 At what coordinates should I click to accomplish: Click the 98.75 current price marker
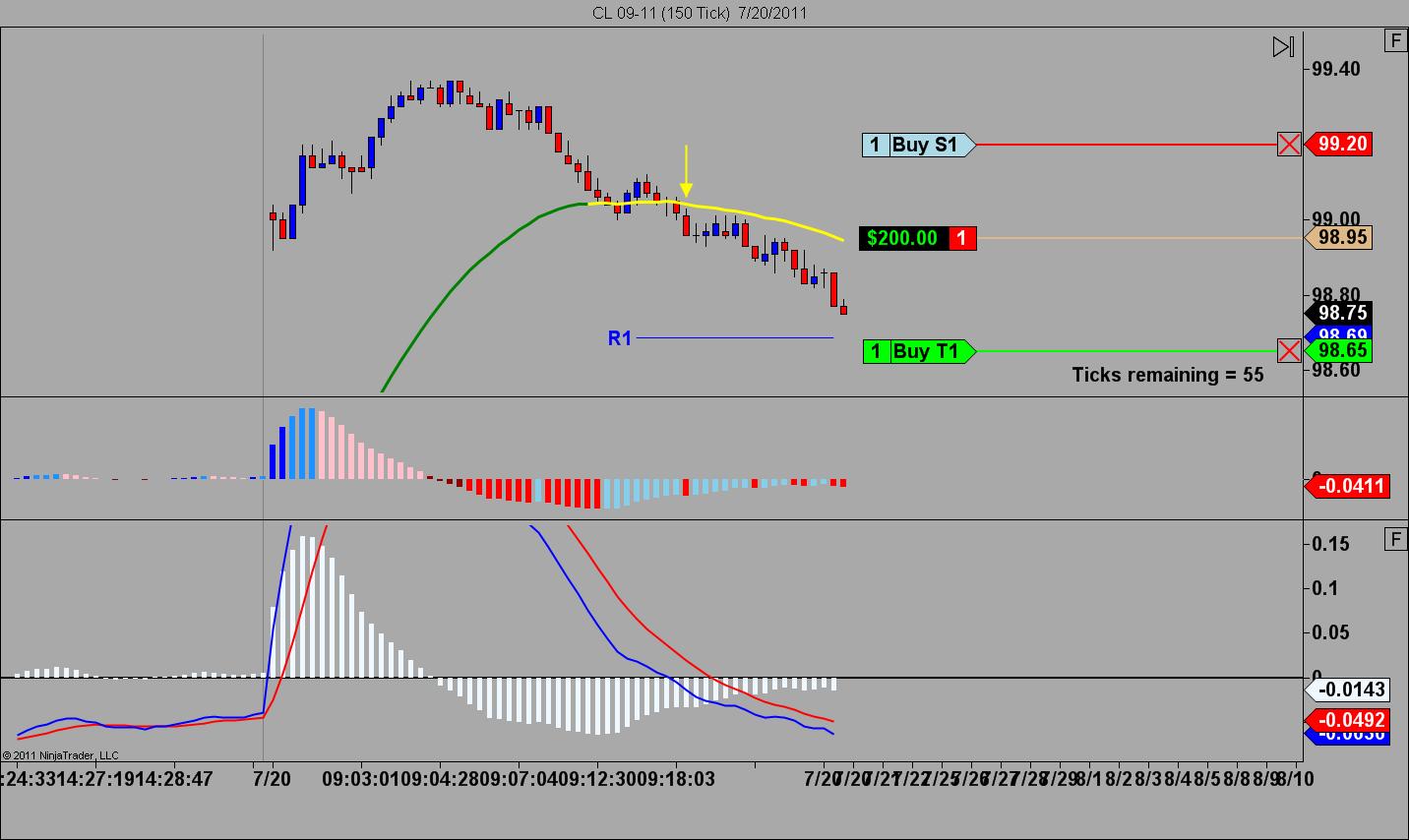point(1338,312)
